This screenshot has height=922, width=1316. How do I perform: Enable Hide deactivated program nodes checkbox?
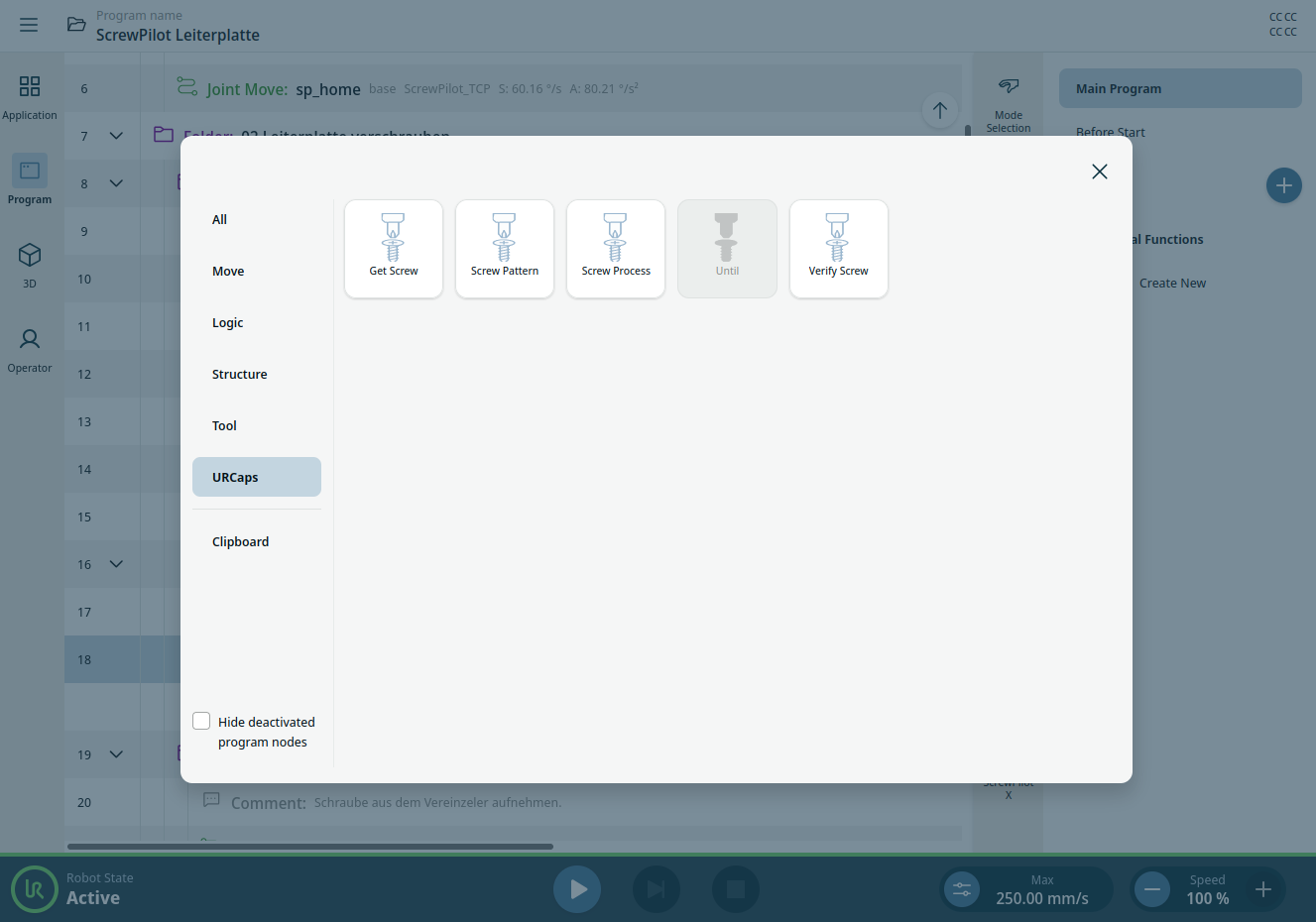[201, 721]
